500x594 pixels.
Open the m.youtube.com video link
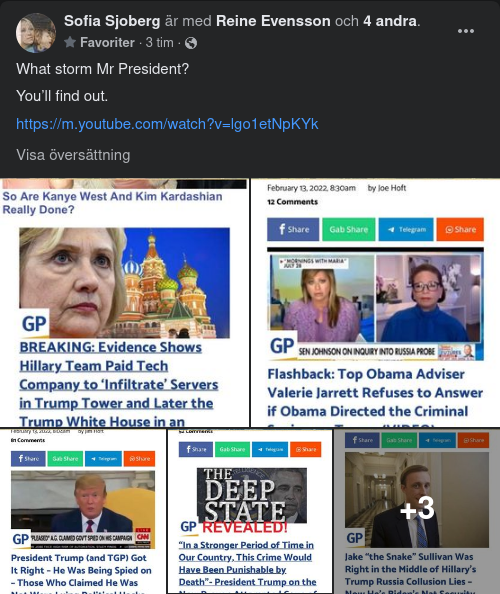click(167, 124)
